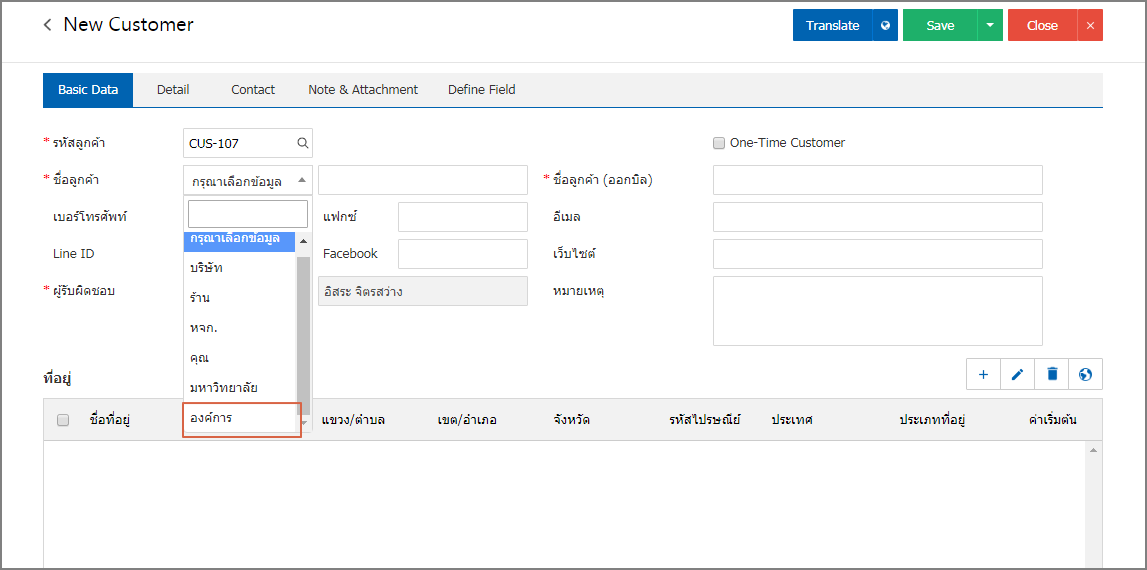Add a new address with plus icon
Screen dimensions: 1147x570
click(x=983, y=374)
